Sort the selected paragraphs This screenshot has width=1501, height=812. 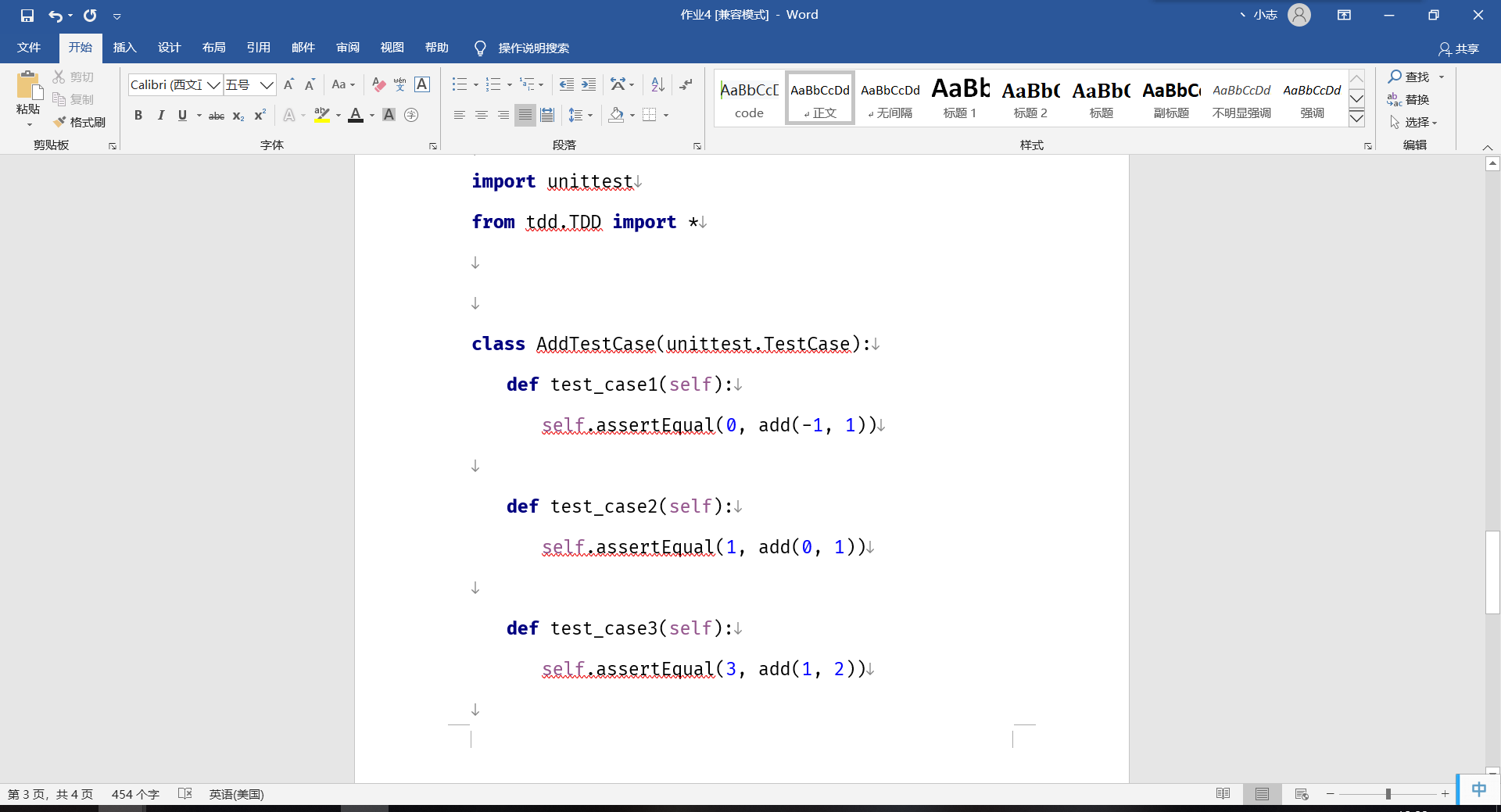tap(657, 84)
